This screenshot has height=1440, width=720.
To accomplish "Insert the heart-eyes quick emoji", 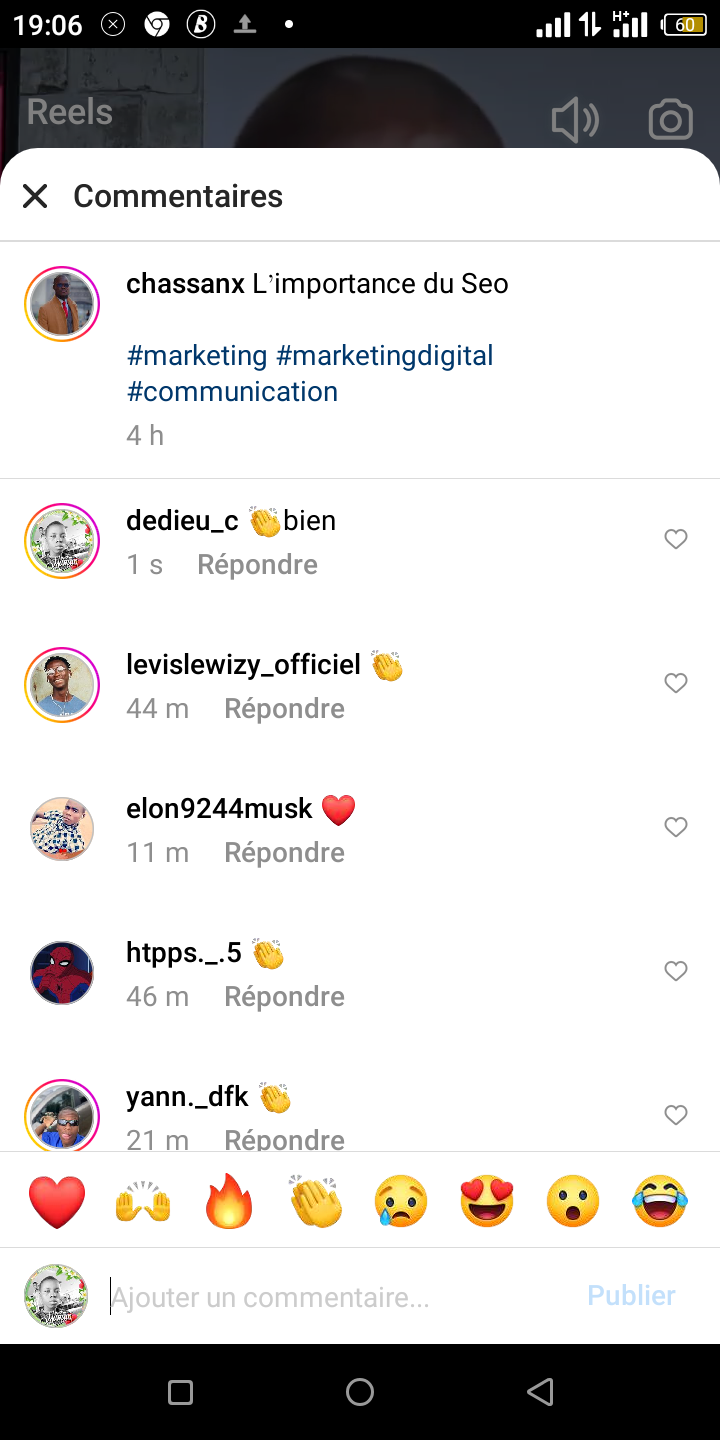I will coord(487,1201).
